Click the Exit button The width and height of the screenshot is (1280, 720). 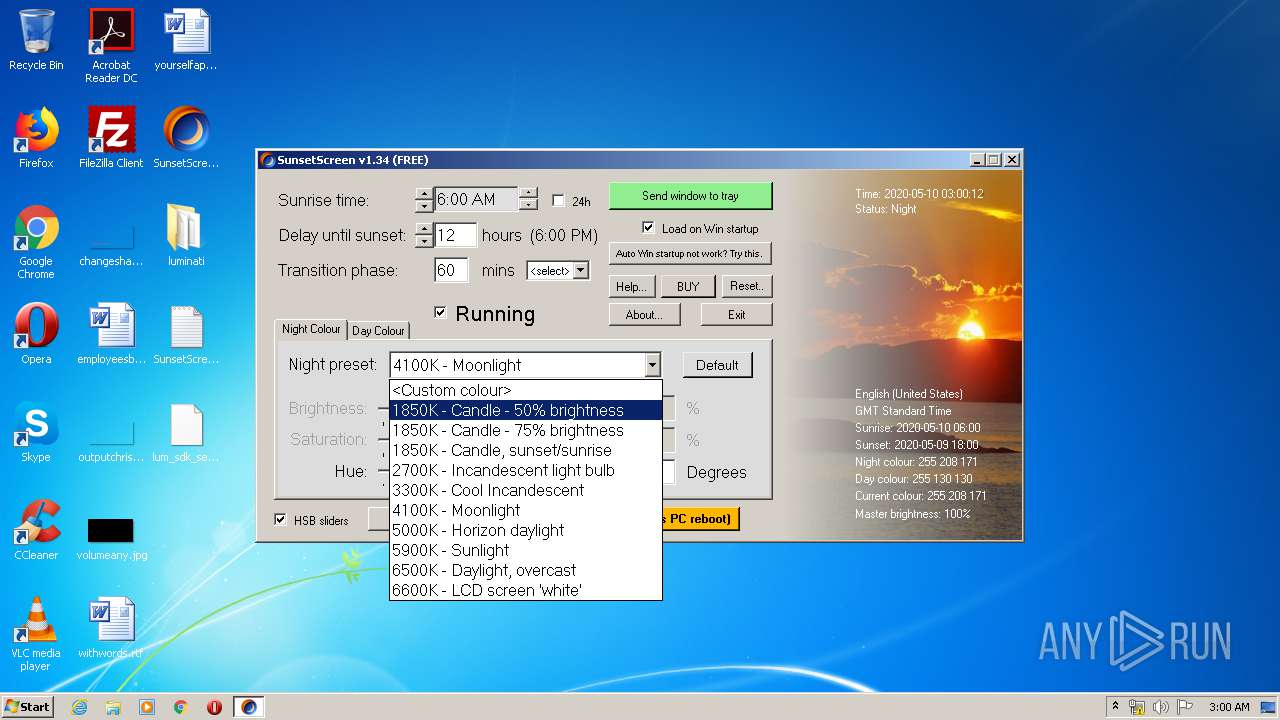coord(736,314)
